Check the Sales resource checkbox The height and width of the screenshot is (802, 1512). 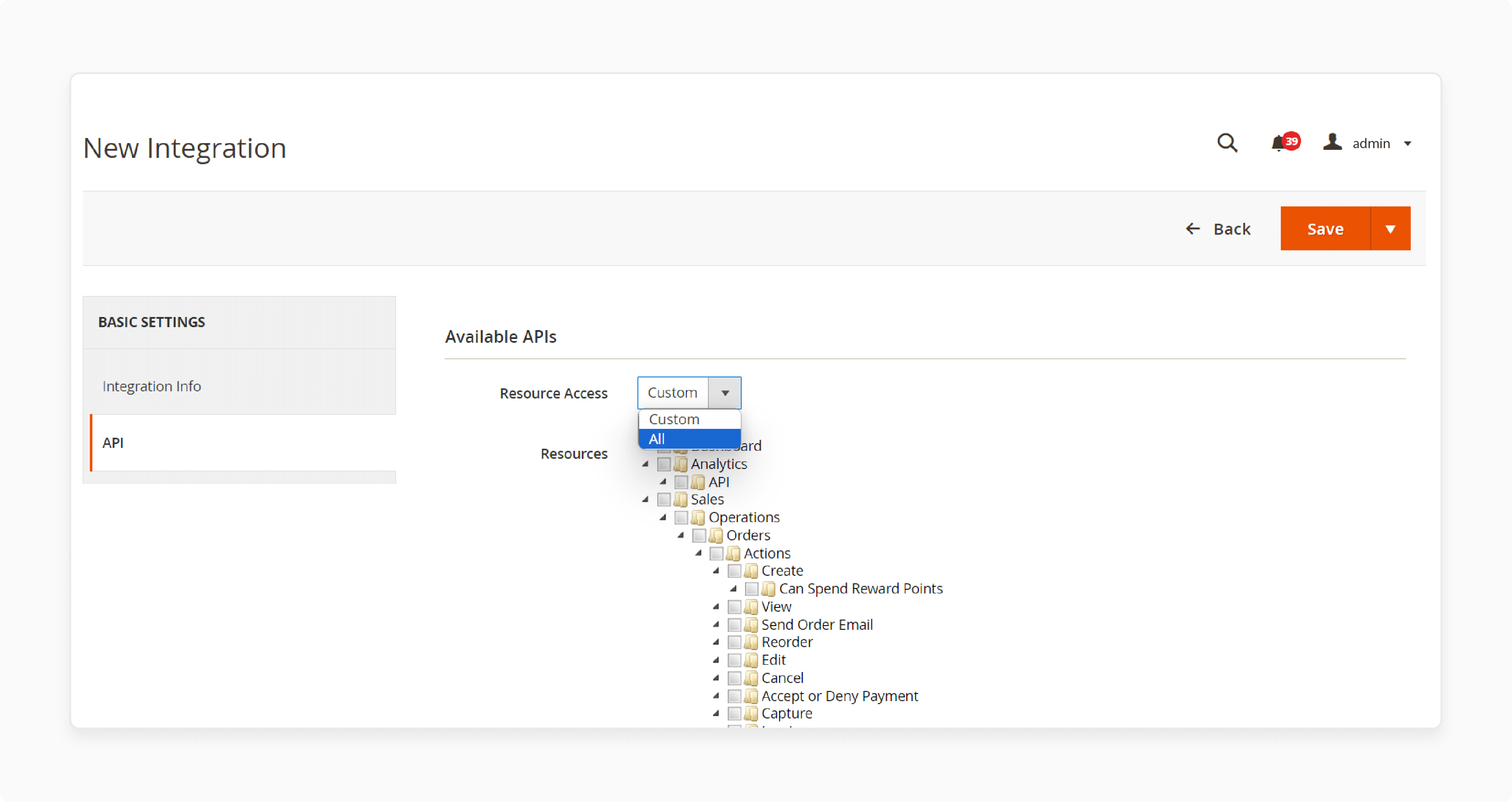[664, 500]
